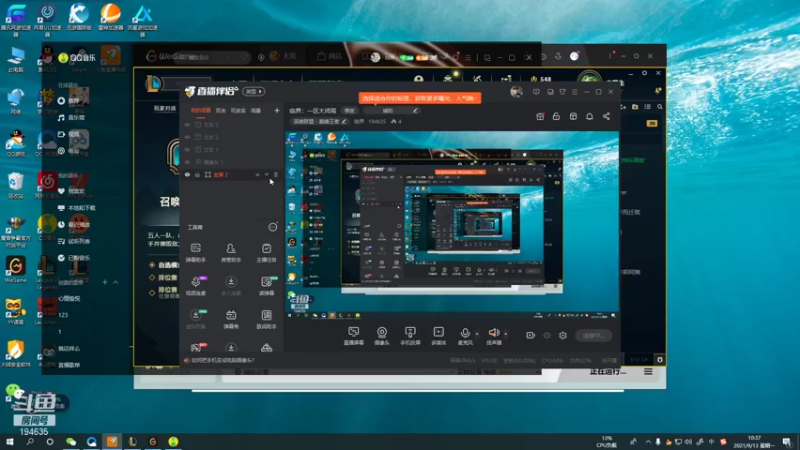Click the orange tag suggestion banner
Image resolution: width=800 pixels, height=450 pixels.
[419, 97]
